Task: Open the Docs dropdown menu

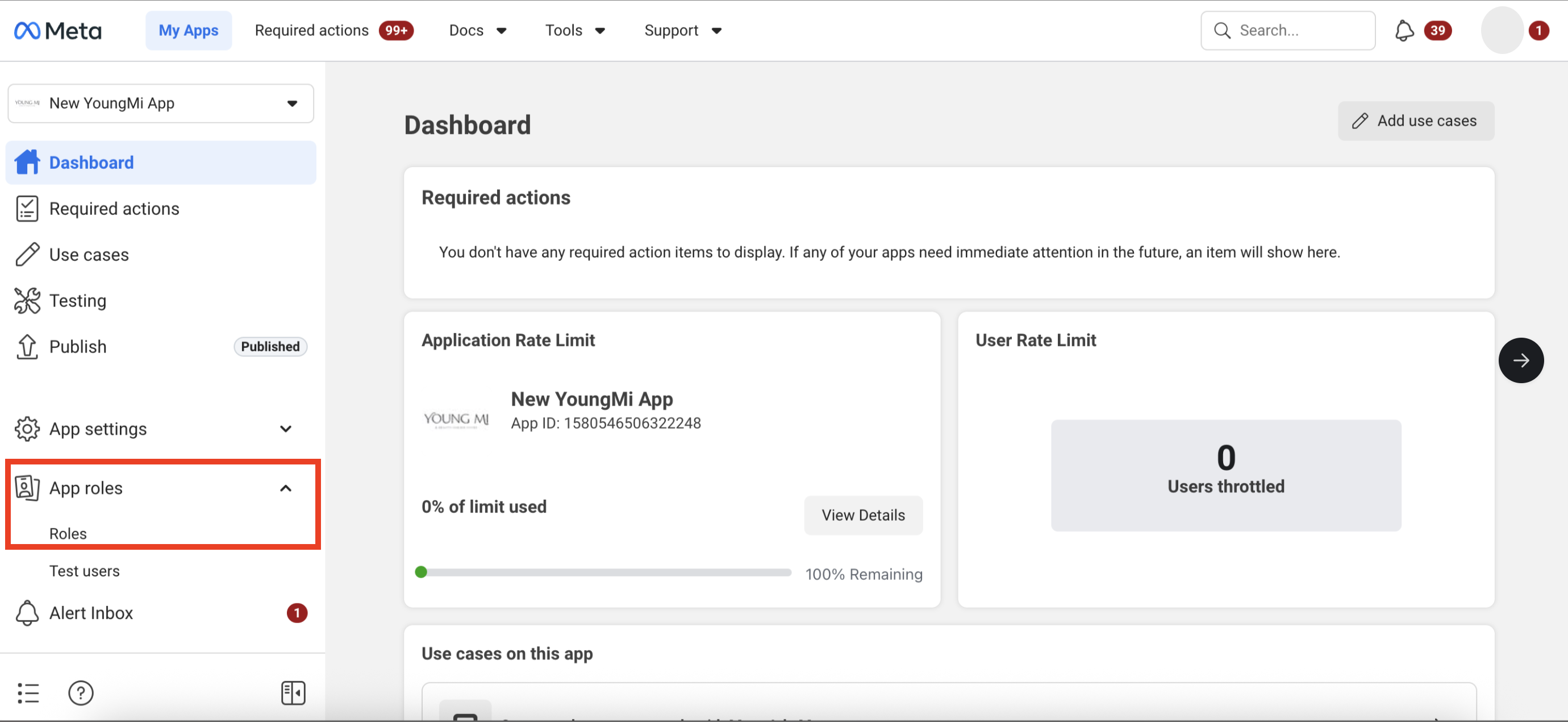Action: point(477,31)
